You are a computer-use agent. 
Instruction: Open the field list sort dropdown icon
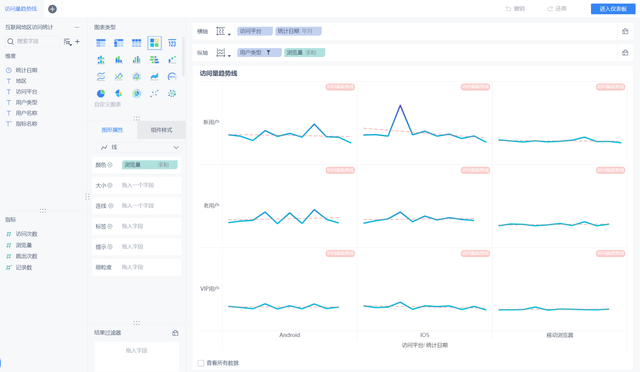(68, 41)
